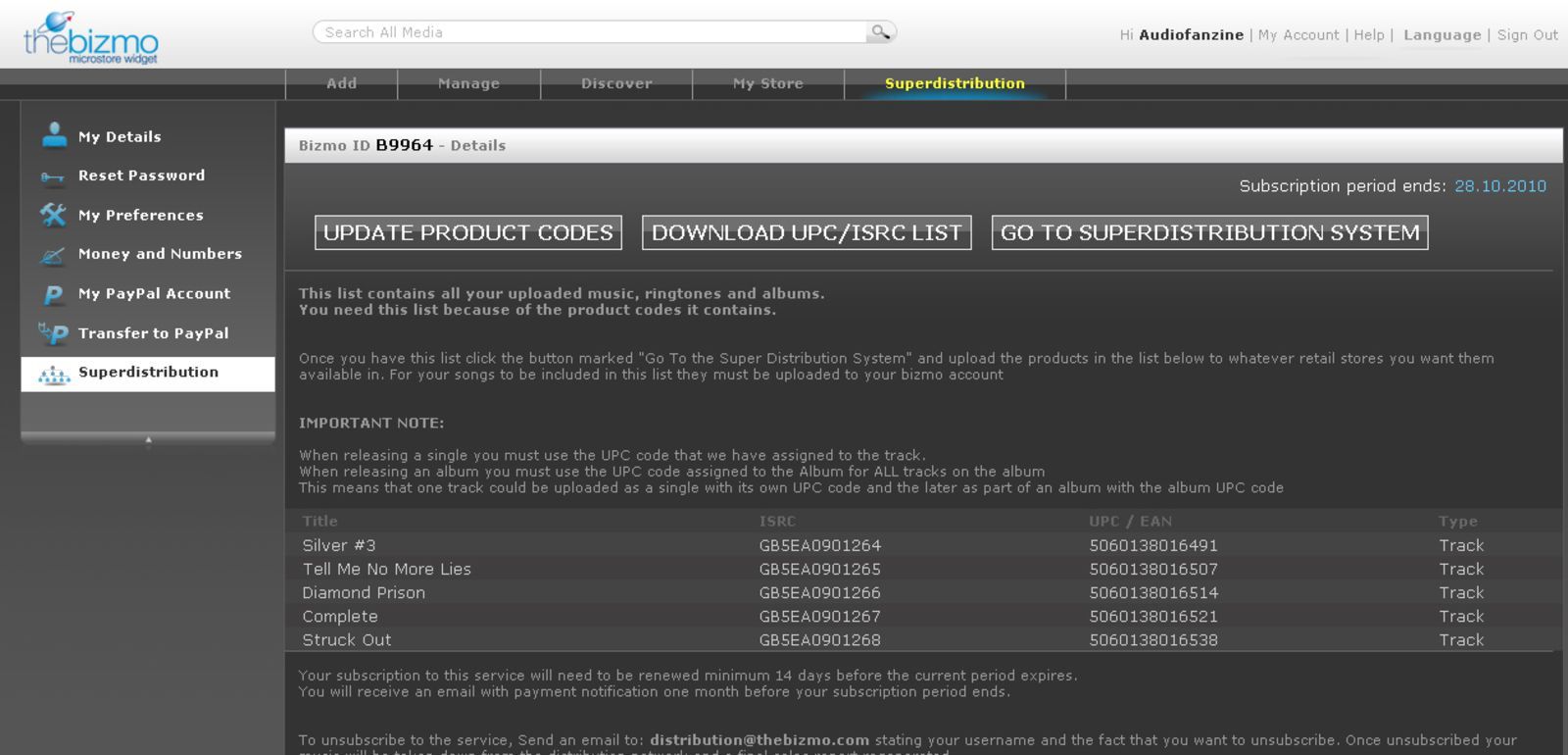Image resolution: width=1568 pixels, height=755 pixels.
Task: Select Superdistribution in sidebar
Action: coord(148,373)
